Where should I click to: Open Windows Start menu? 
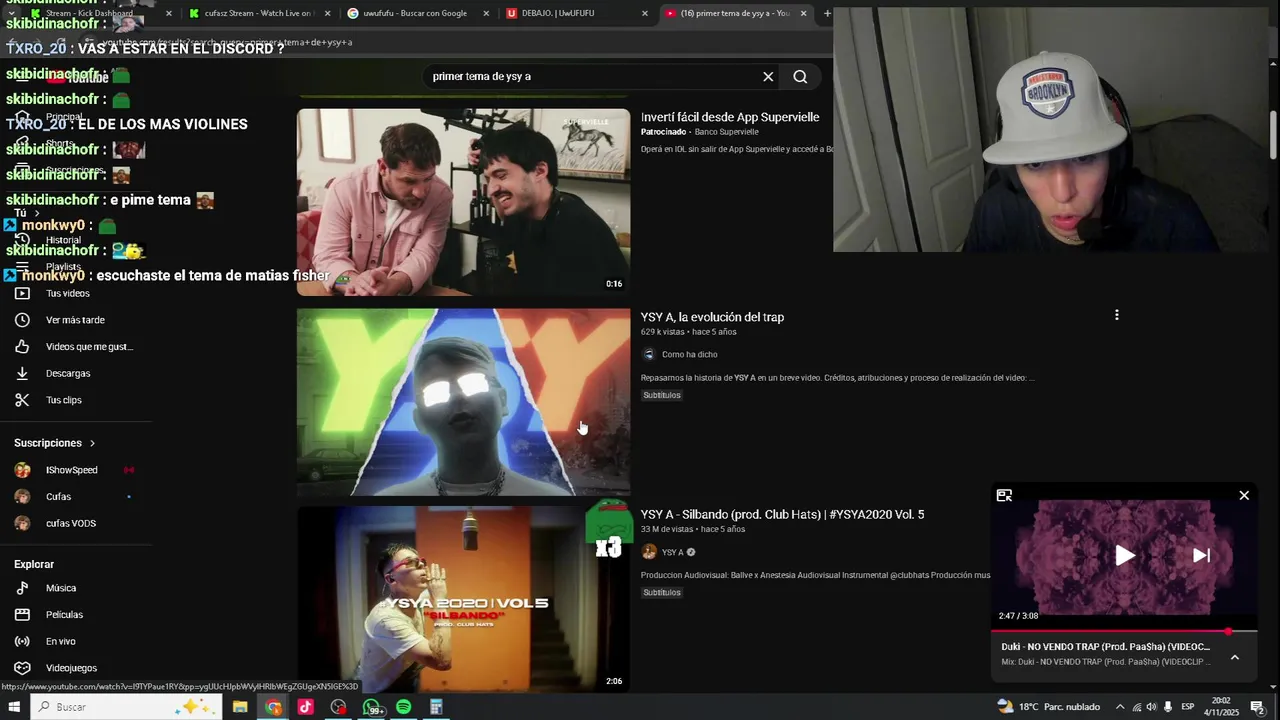tap(14, 707)
